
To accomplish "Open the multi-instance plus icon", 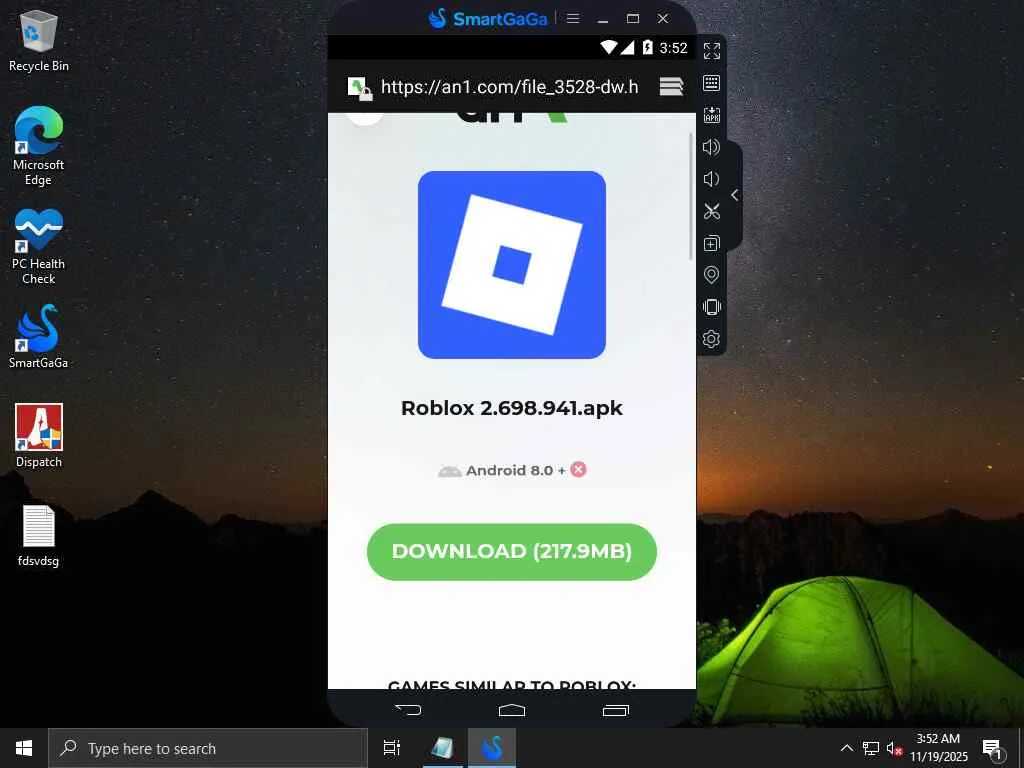I will pyautogui.click(x=712, y=243).
